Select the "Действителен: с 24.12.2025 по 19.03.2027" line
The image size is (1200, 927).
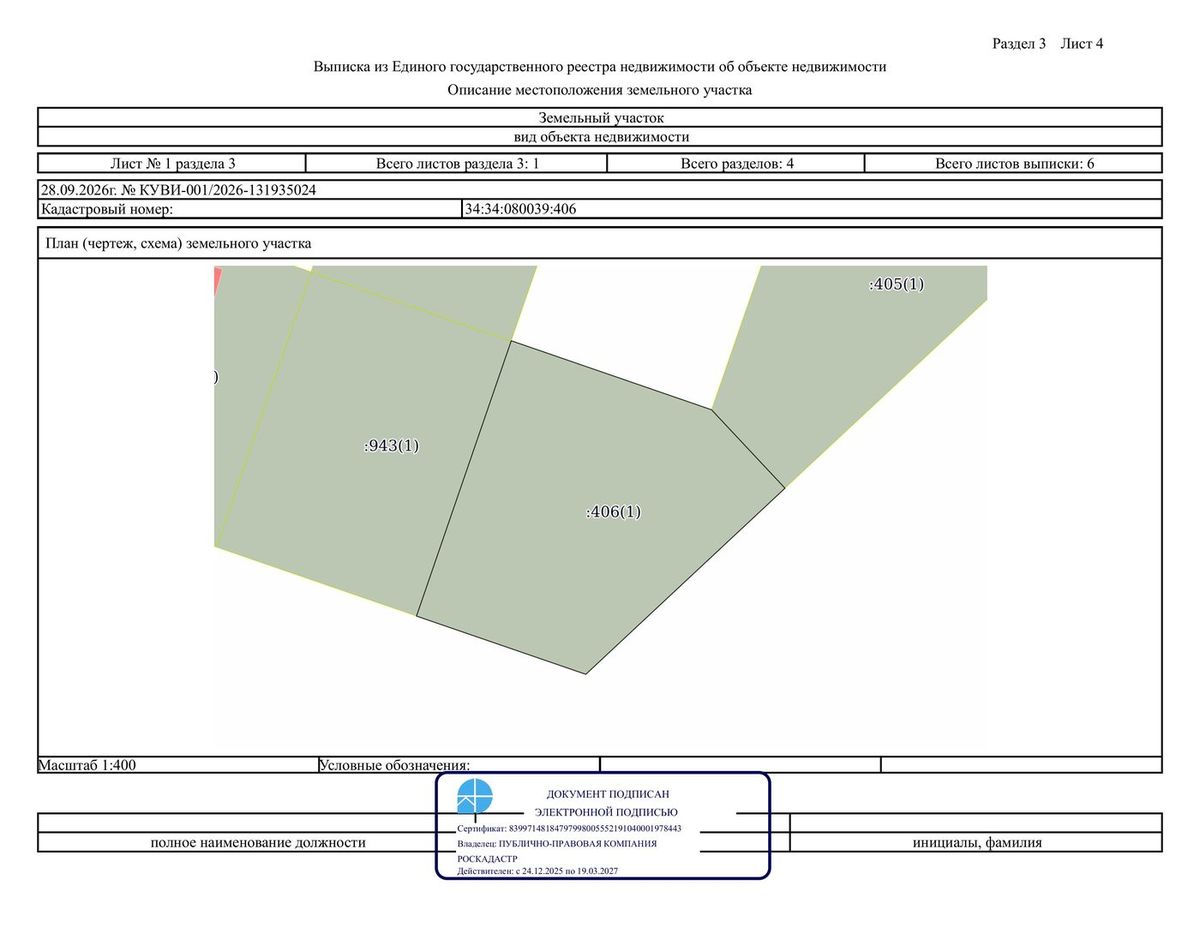click(x=537, y=872)
